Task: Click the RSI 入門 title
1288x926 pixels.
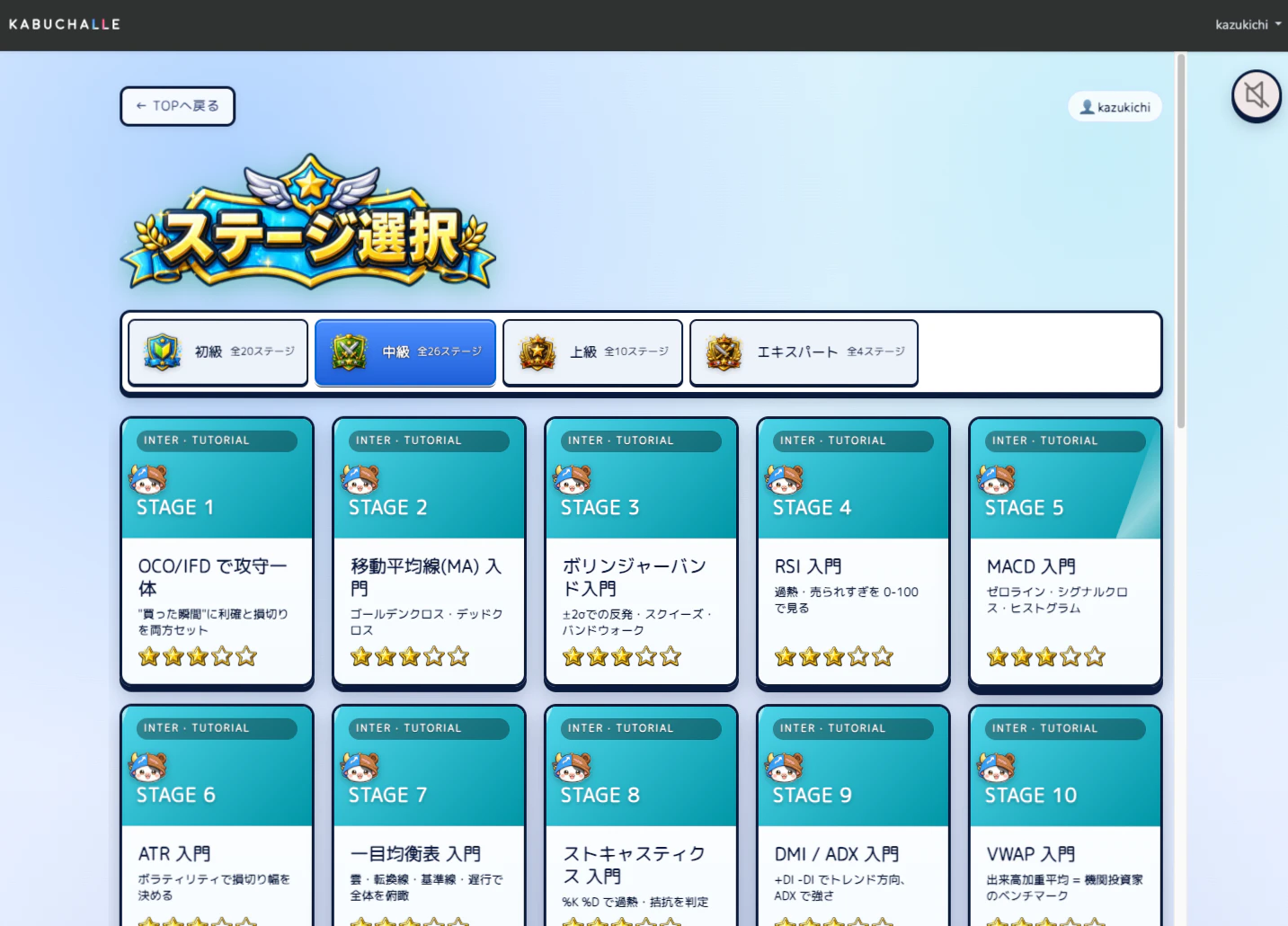Action: (x=808, y=566)
